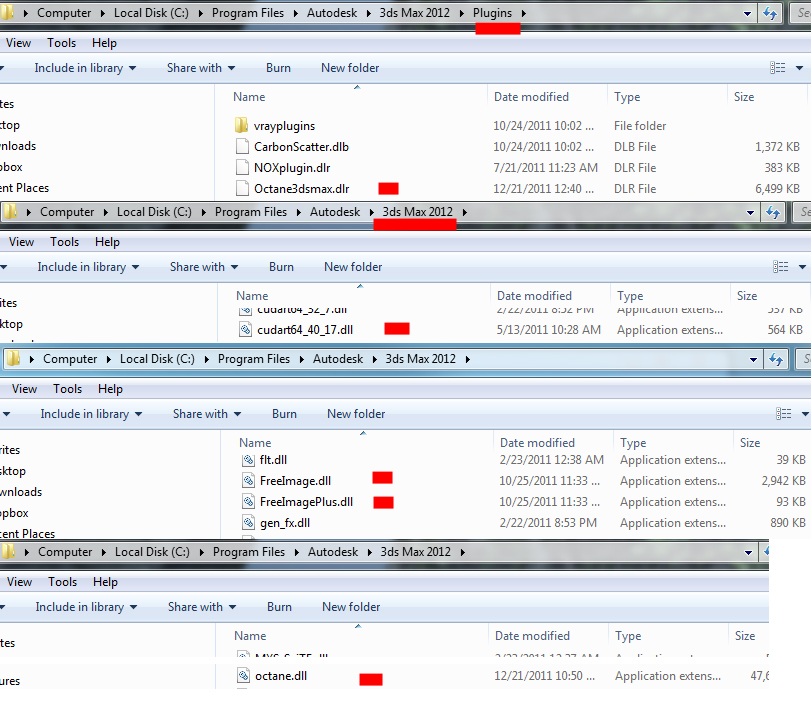Go to Local Disk (C:) in FreeImage.dll window

[x=157, y=359]
